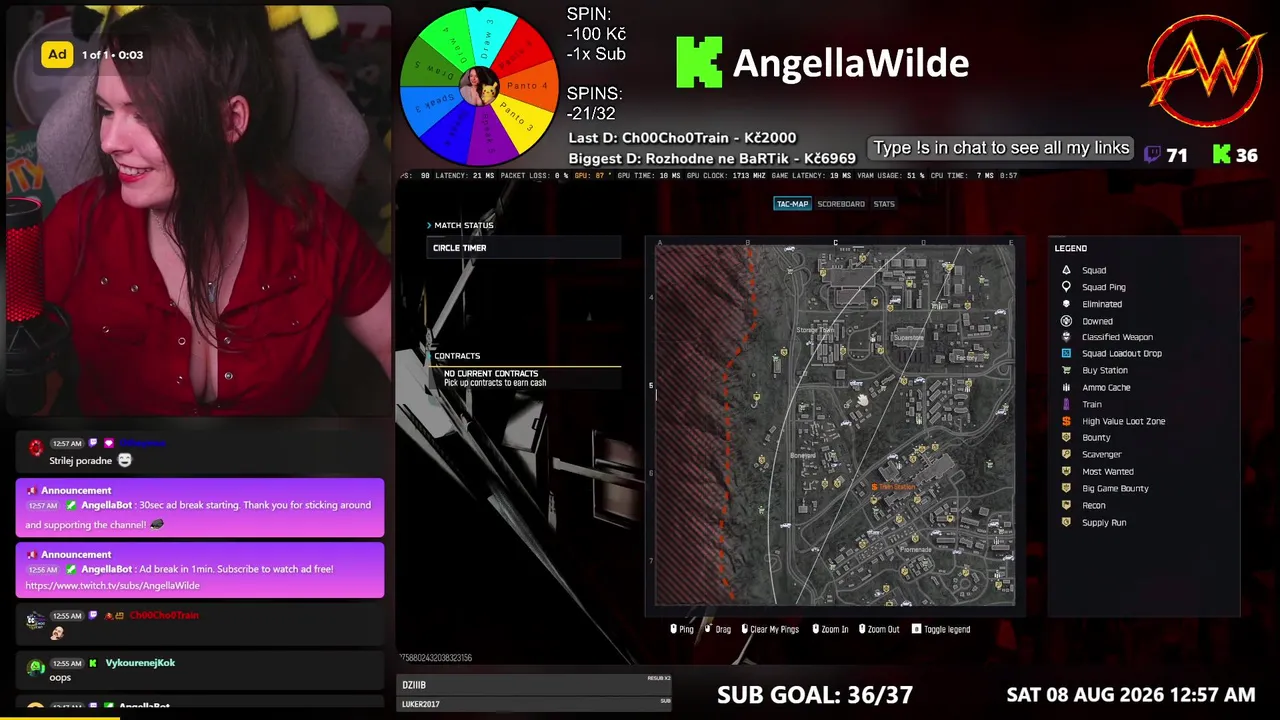Image resolution: width=1280 pixels, height=720 pixels.
Task: Click the green Kick viewer count icon
Action: click(x=1221, y=155)
